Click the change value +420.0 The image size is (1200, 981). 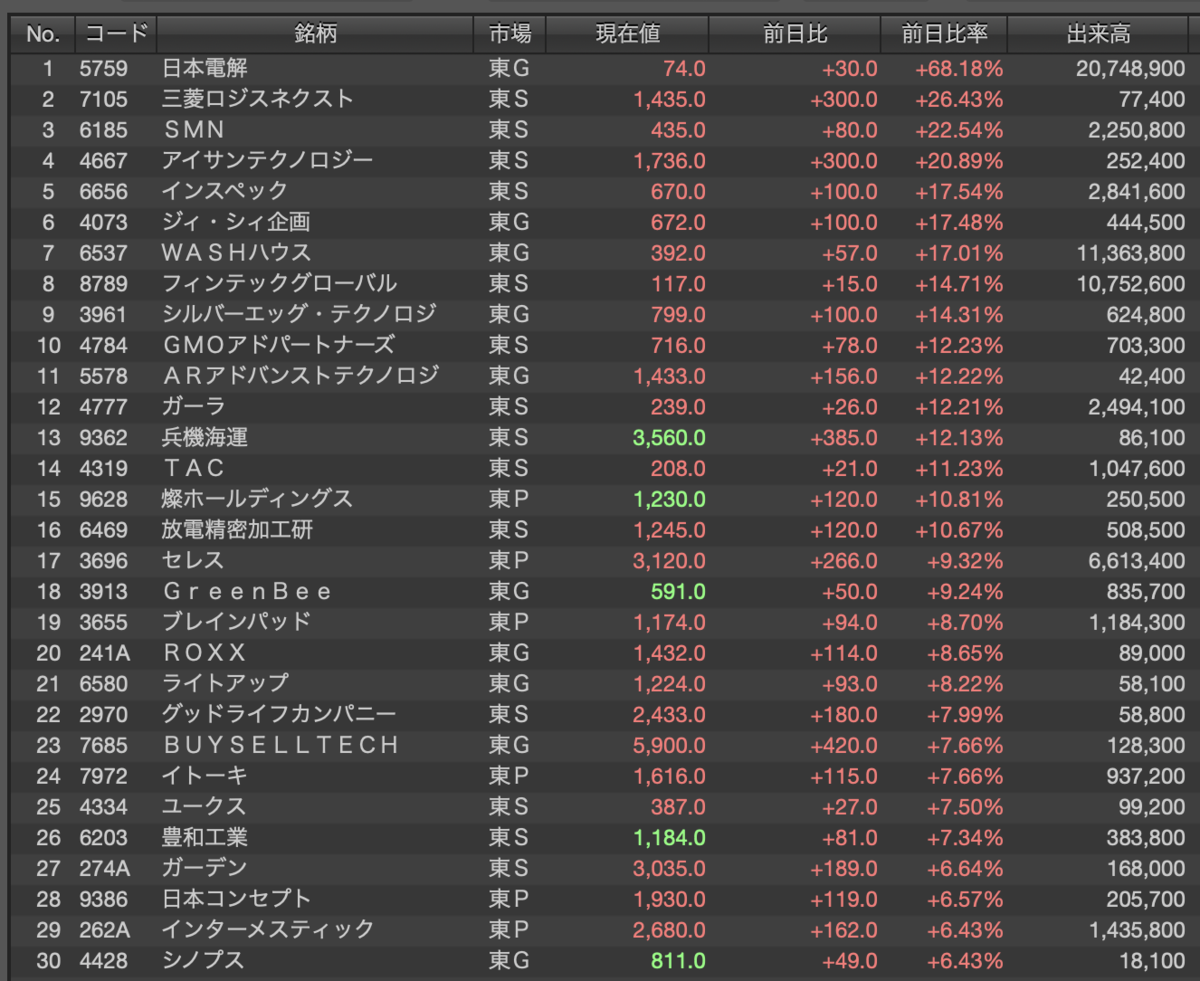point(843,744)
